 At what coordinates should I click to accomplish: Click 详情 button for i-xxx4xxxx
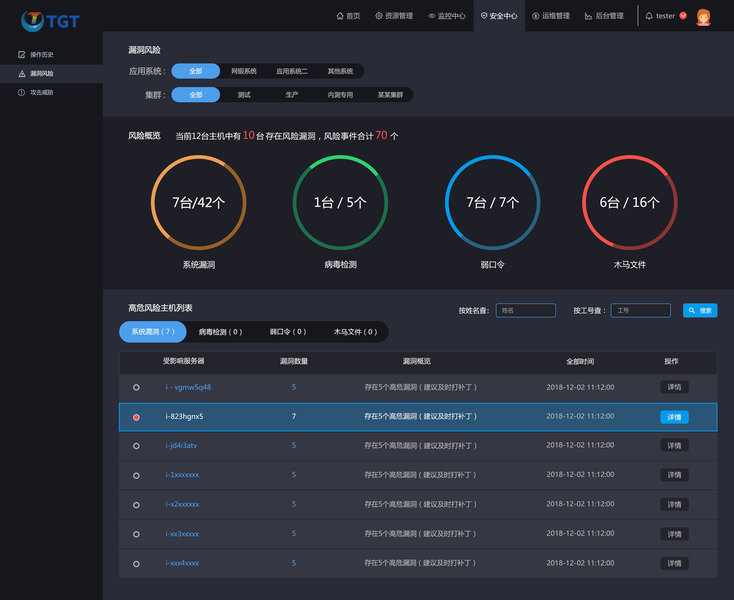coord(674,563)
